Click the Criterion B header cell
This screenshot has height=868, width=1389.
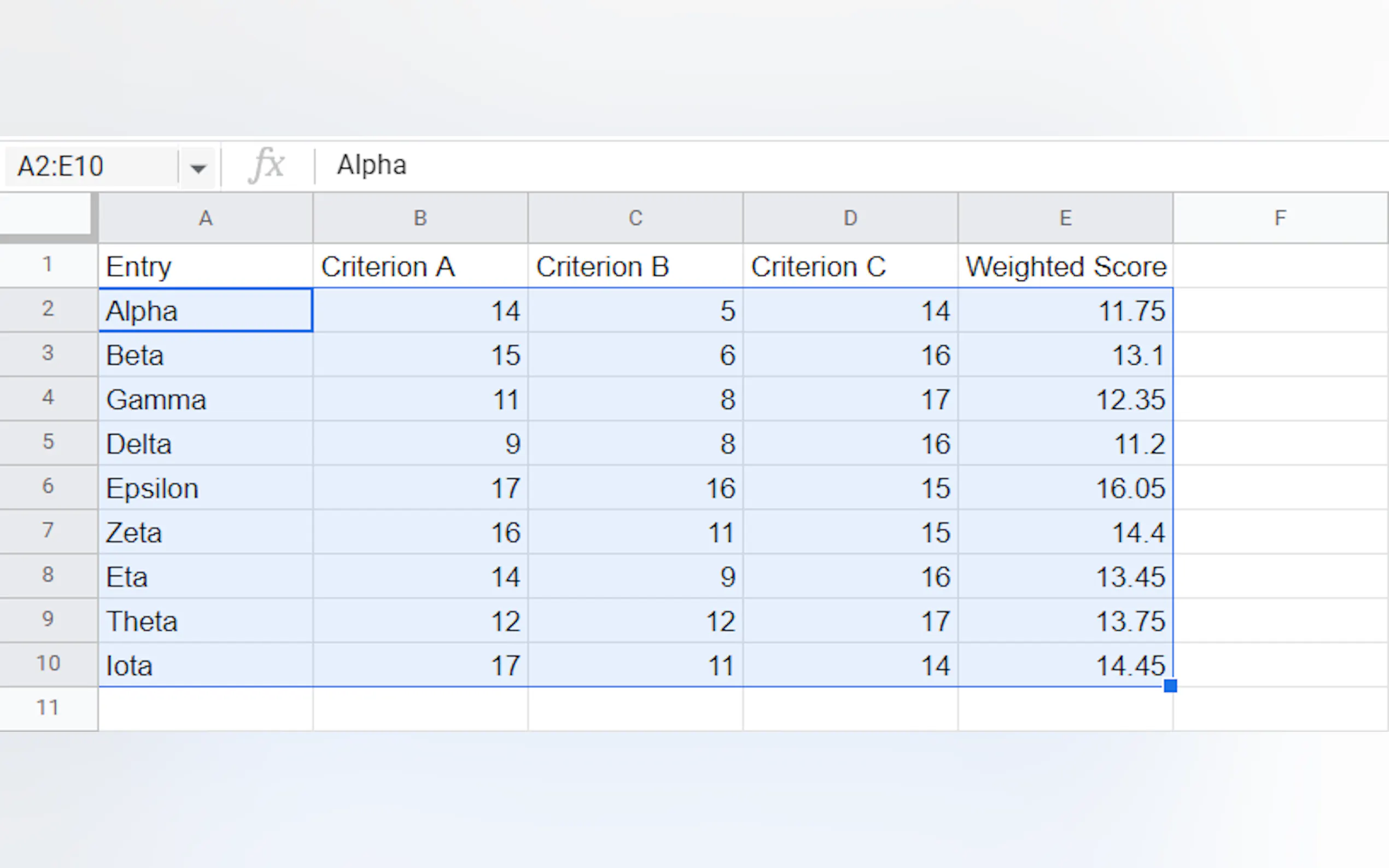pyautogui.click(x=635, y=266)
